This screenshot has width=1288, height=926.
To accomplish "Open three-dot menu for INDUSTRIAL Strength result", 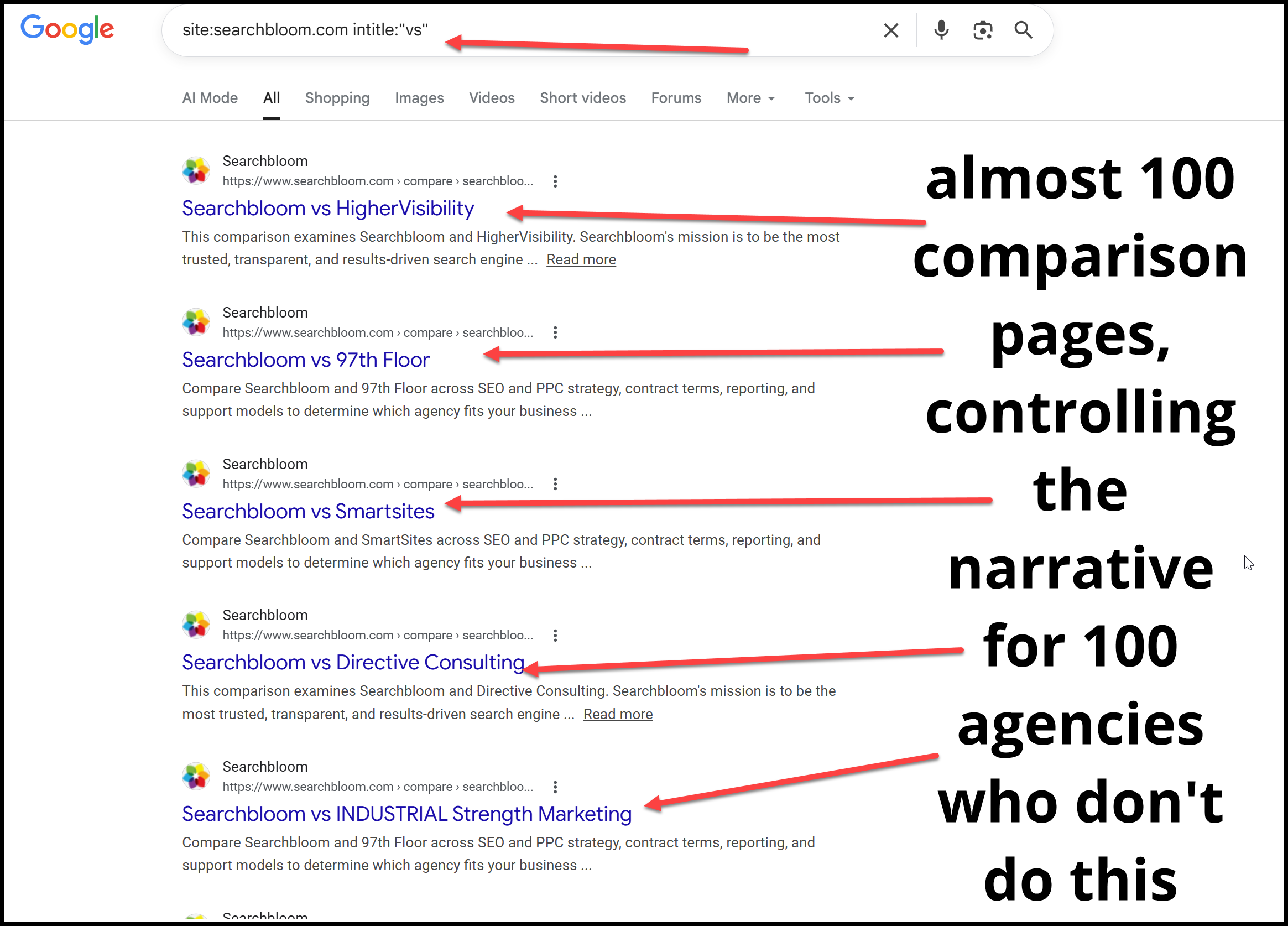I will [555, 787].
